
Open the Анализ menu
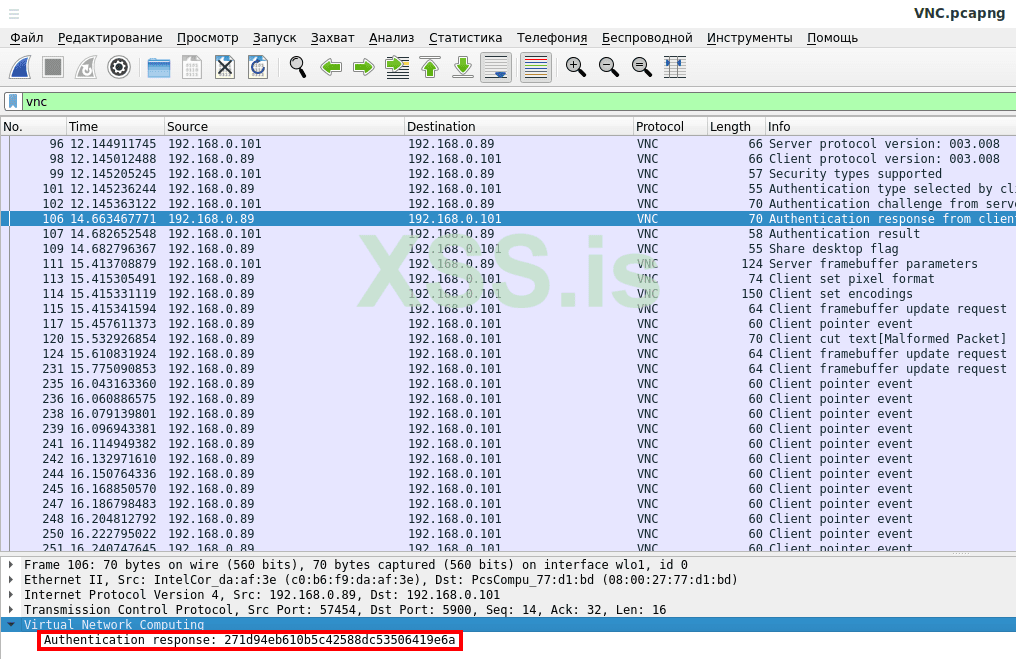pos(391,38)
